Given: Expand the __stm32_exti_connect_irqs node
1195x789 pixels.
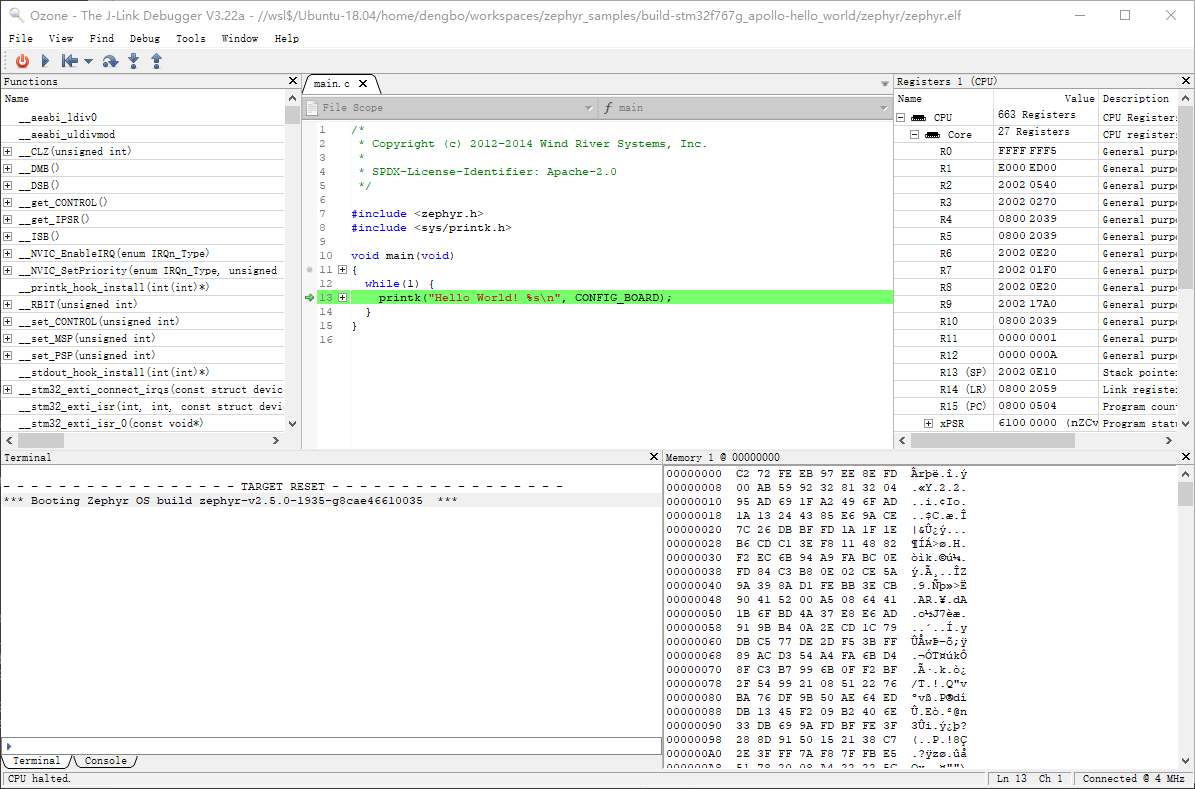Looking at the screenshot, I should [8, 390].
